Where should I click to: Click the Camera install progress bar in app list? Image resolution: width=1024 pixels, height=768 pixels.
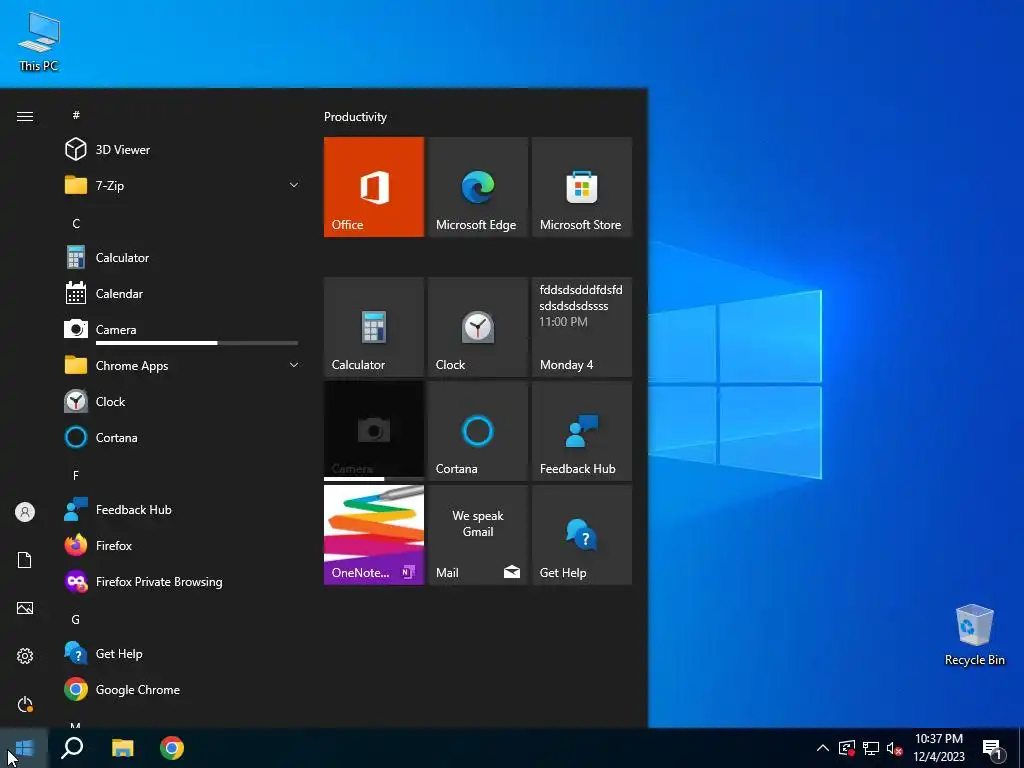click(x=197, y=343)
